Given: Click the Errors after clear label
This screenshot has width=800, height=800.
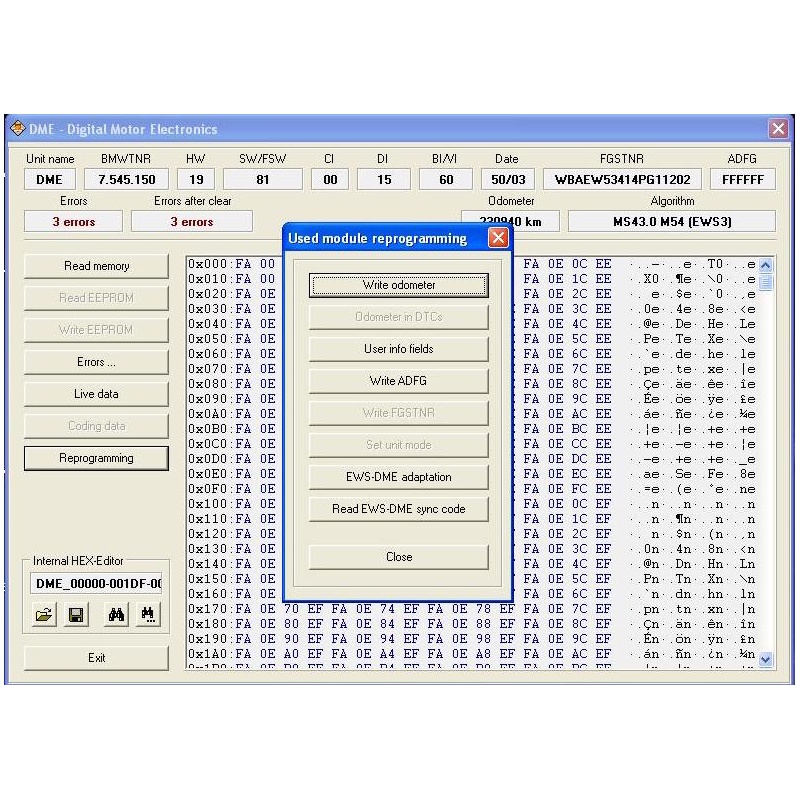Looking at the screenshot, I should 192,201.
